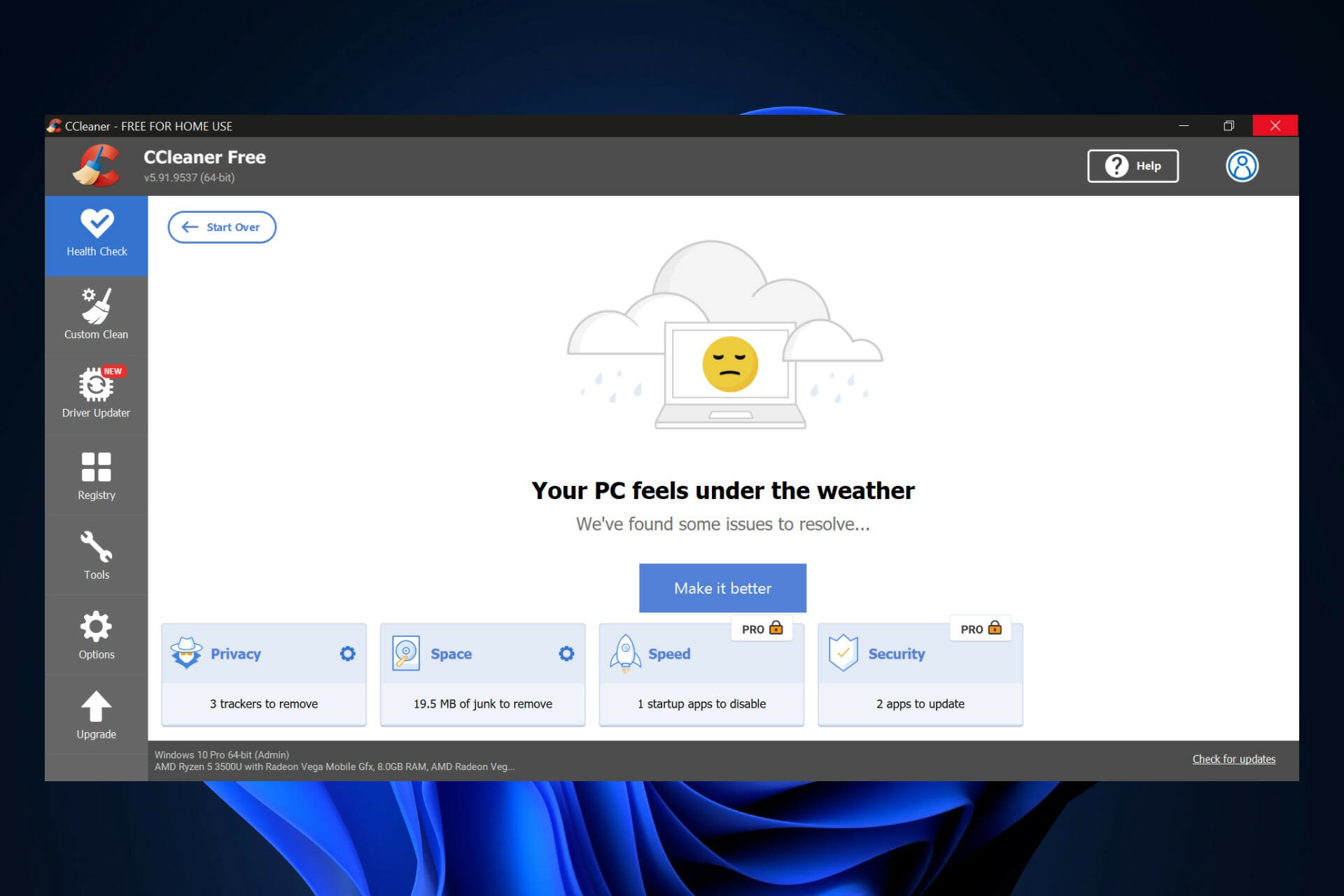Select '2 apps to update' text

point(920,704)
